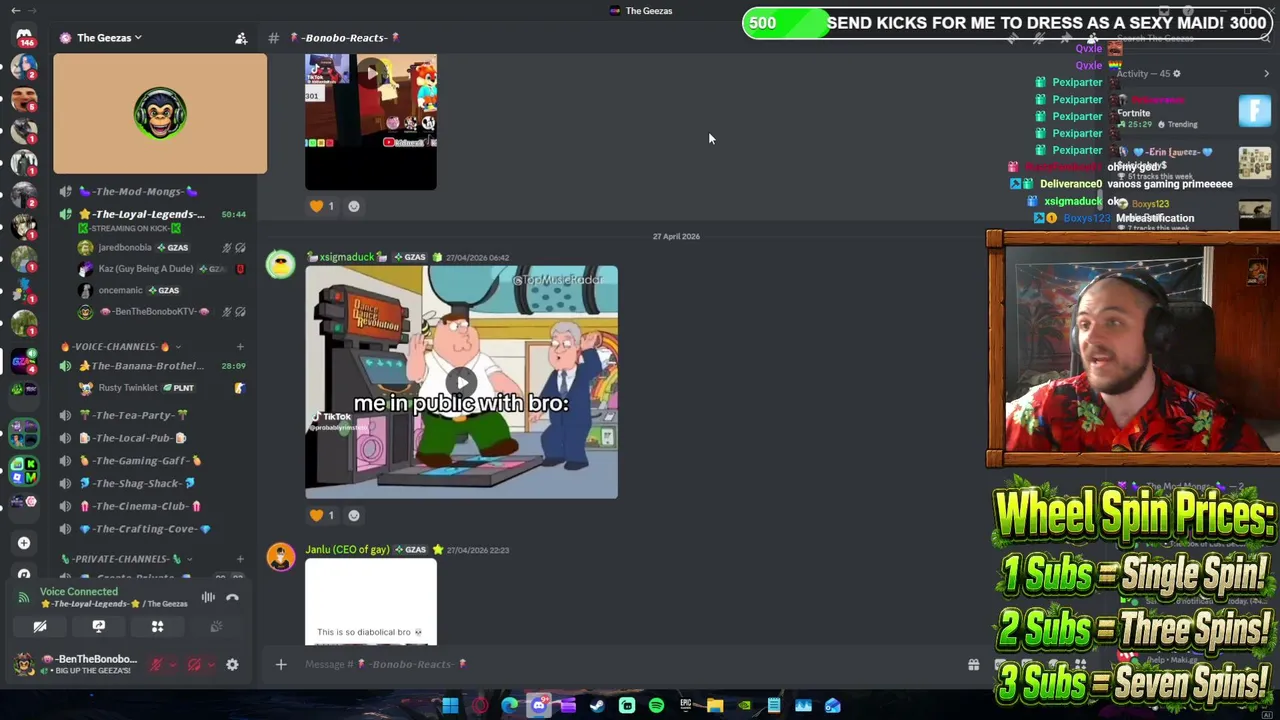Open xsigmaduck's profile from username
Image resolution: width=1280 pixels, height=720 pixels.
[x=347, y=258]
